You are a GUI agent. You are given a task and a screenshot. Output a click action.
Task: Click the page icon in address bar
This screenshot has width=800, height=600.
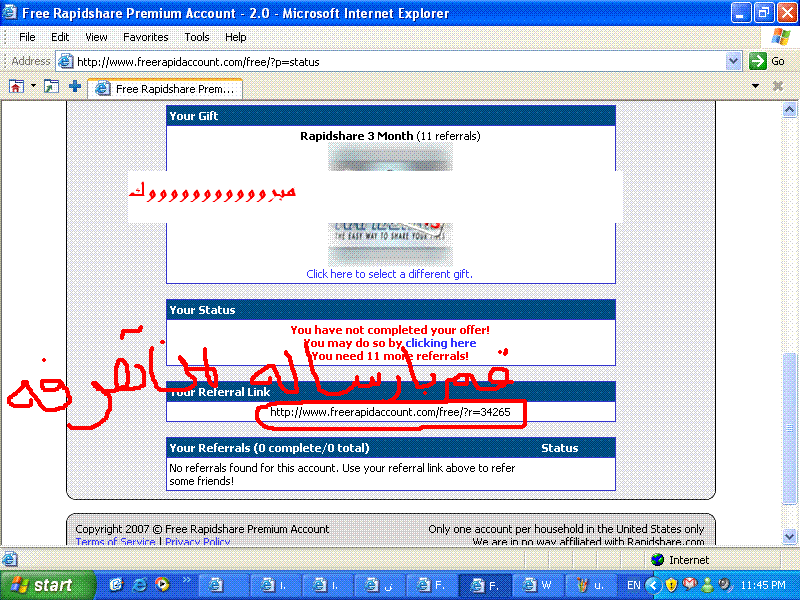coord(65,62)
